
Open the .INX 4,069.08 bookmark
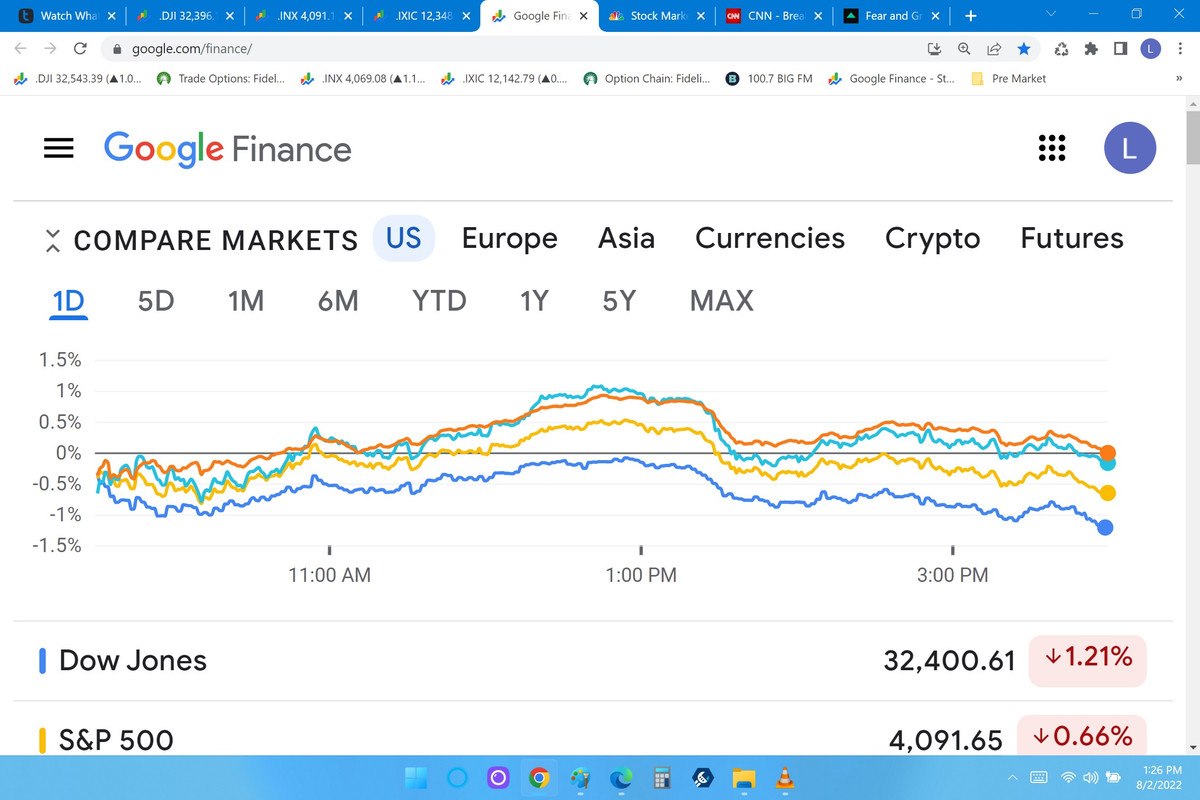pos(364,79)
